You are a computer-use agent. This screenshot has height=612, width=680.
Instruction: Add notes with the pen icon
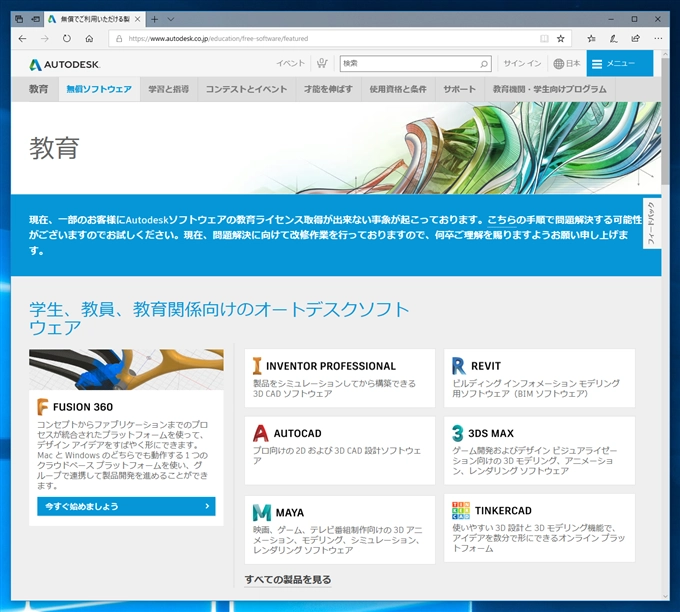[x=613, y=39]
